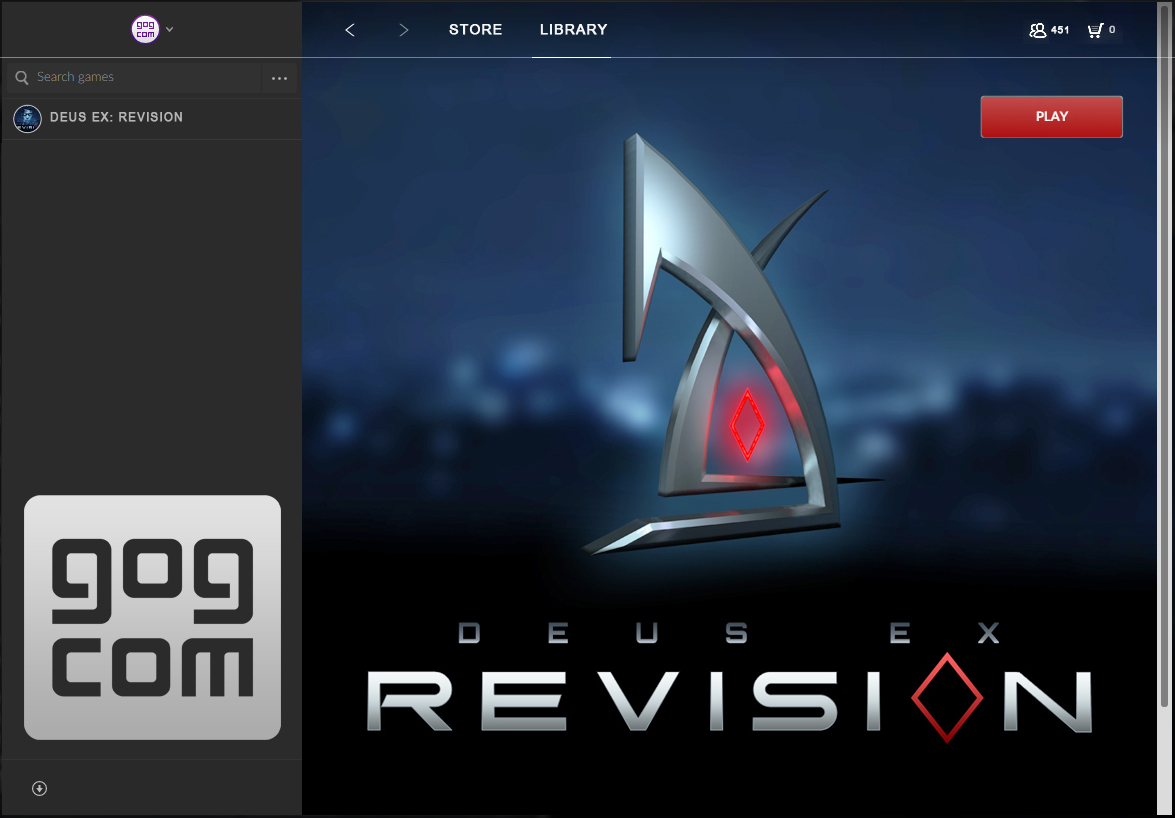
Task: Click the vertical scrollbar on the right edge
Action: point(1163,400)
